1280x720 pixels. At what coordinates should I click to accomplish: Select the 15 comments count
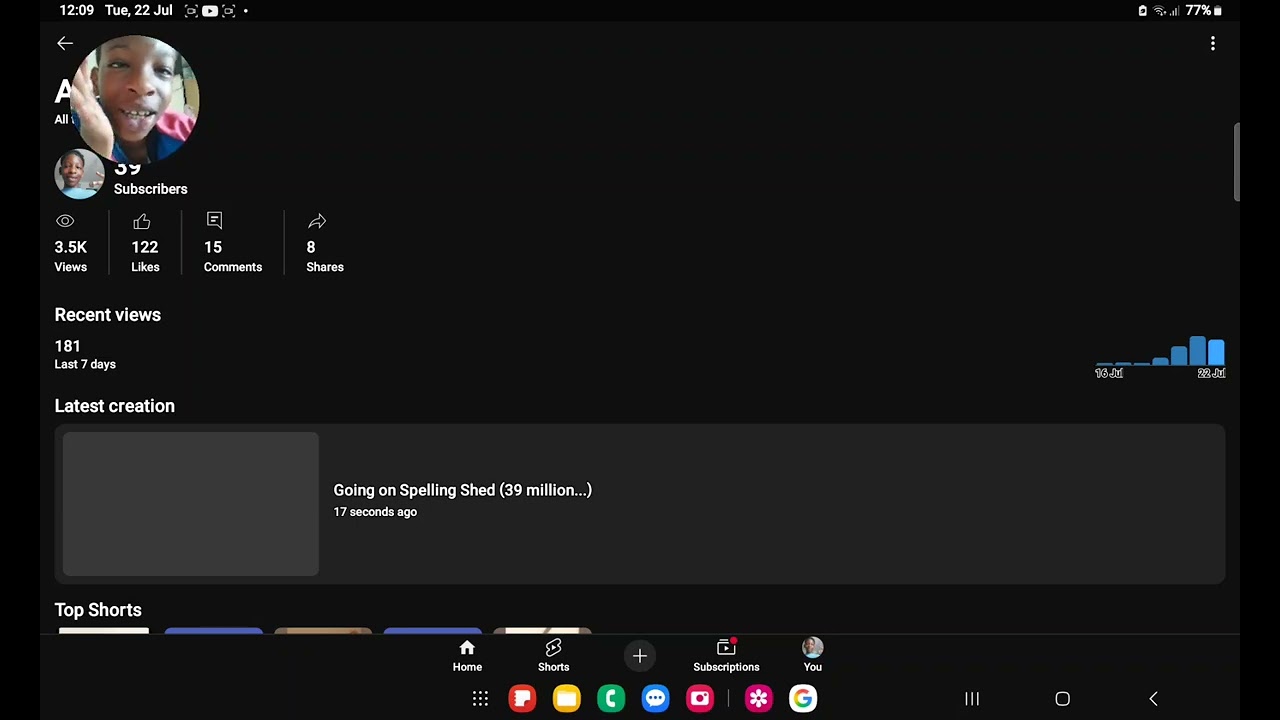pos(213,247)
